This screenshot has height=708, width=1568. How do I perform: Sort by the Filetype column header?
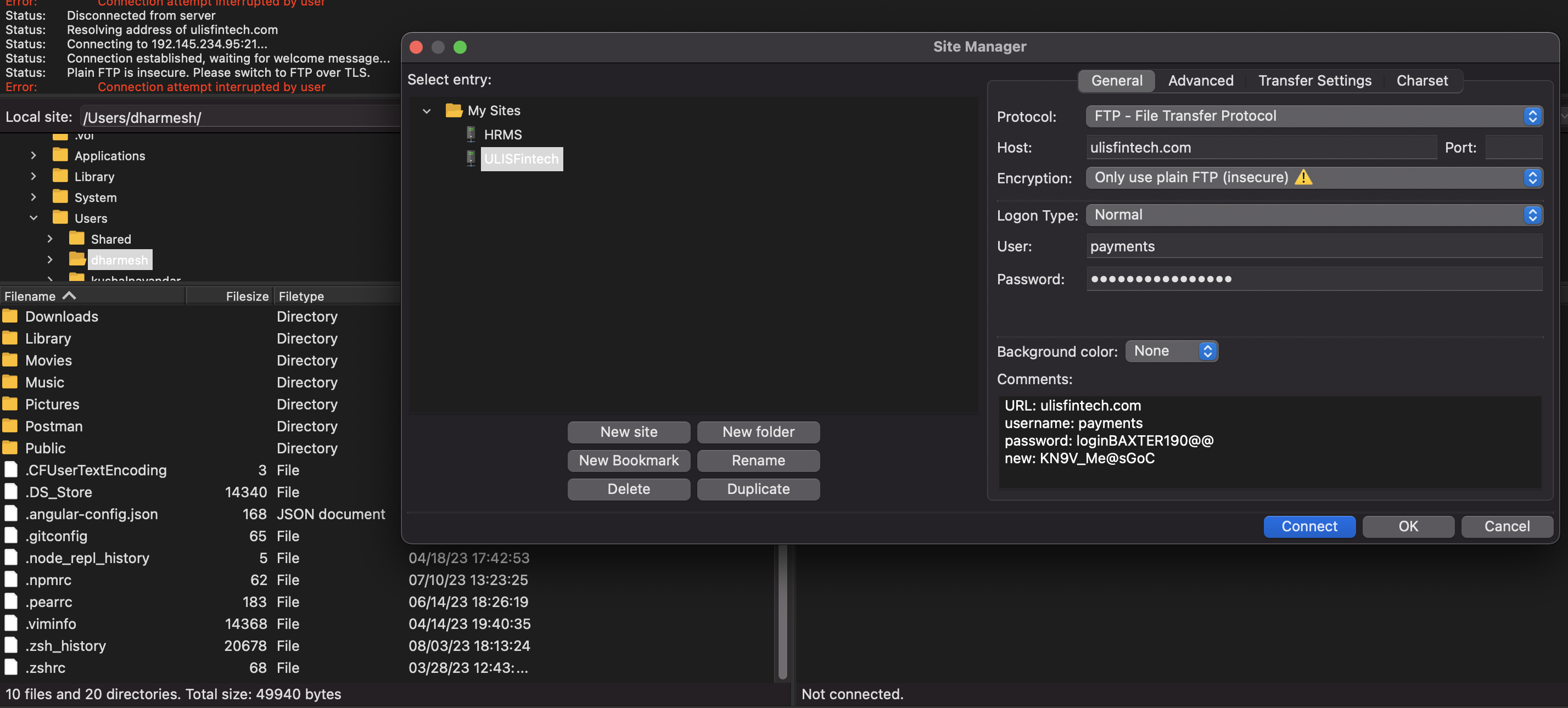(x=337, y=296)
